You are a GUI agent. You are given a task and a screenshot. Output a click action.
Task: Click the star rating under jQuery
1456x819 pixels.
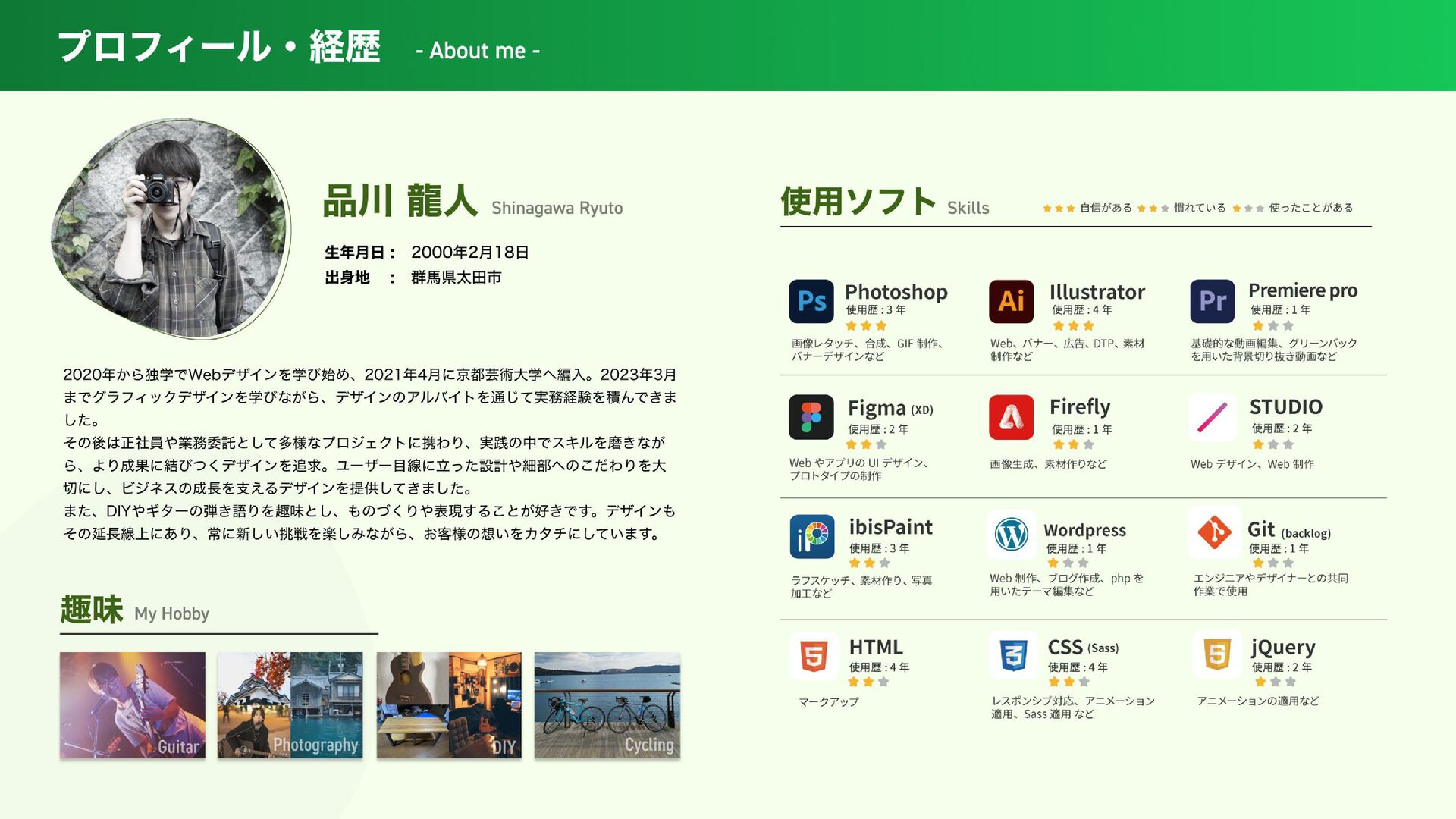point(1275,682)
